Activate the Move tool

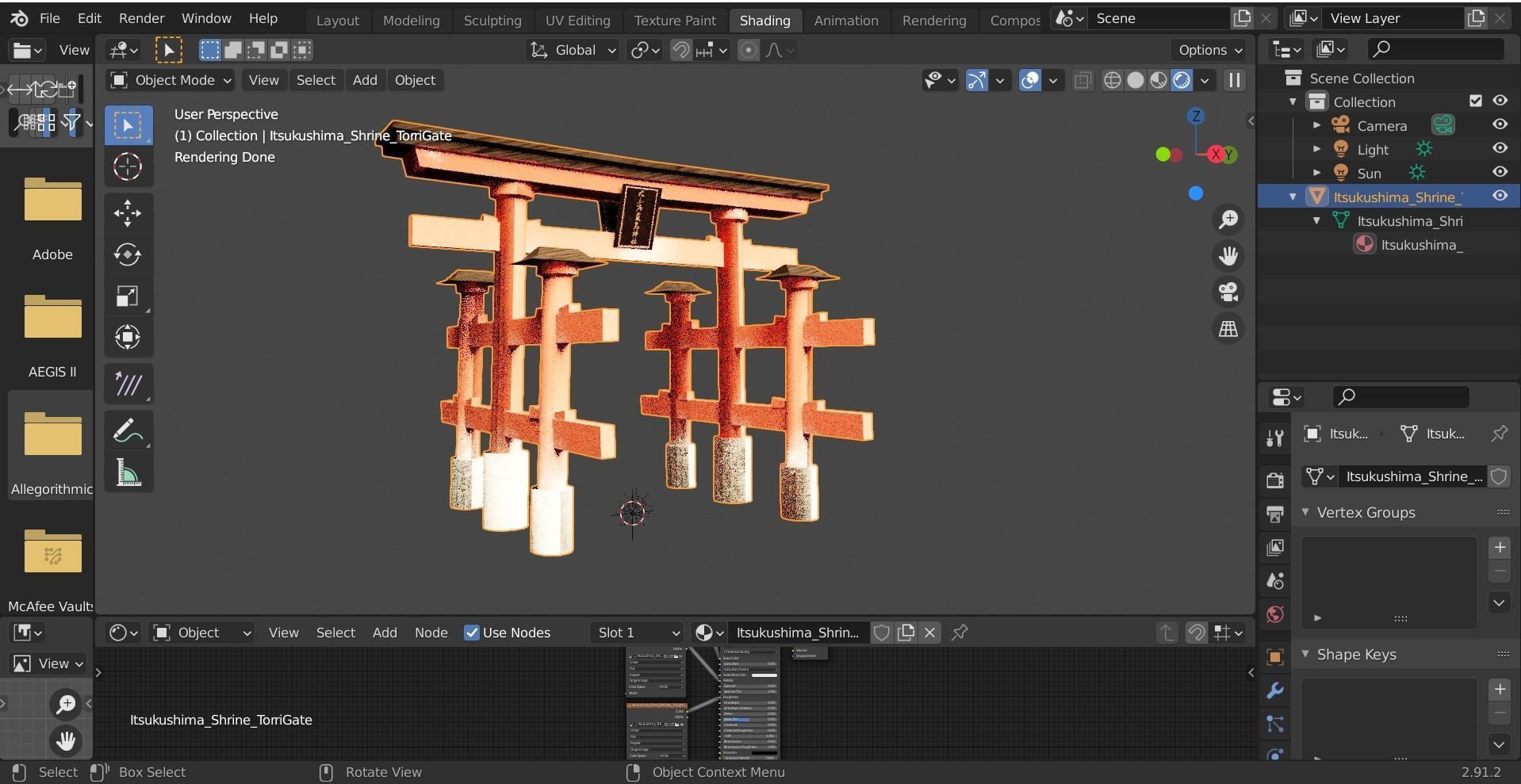(128, 213)
